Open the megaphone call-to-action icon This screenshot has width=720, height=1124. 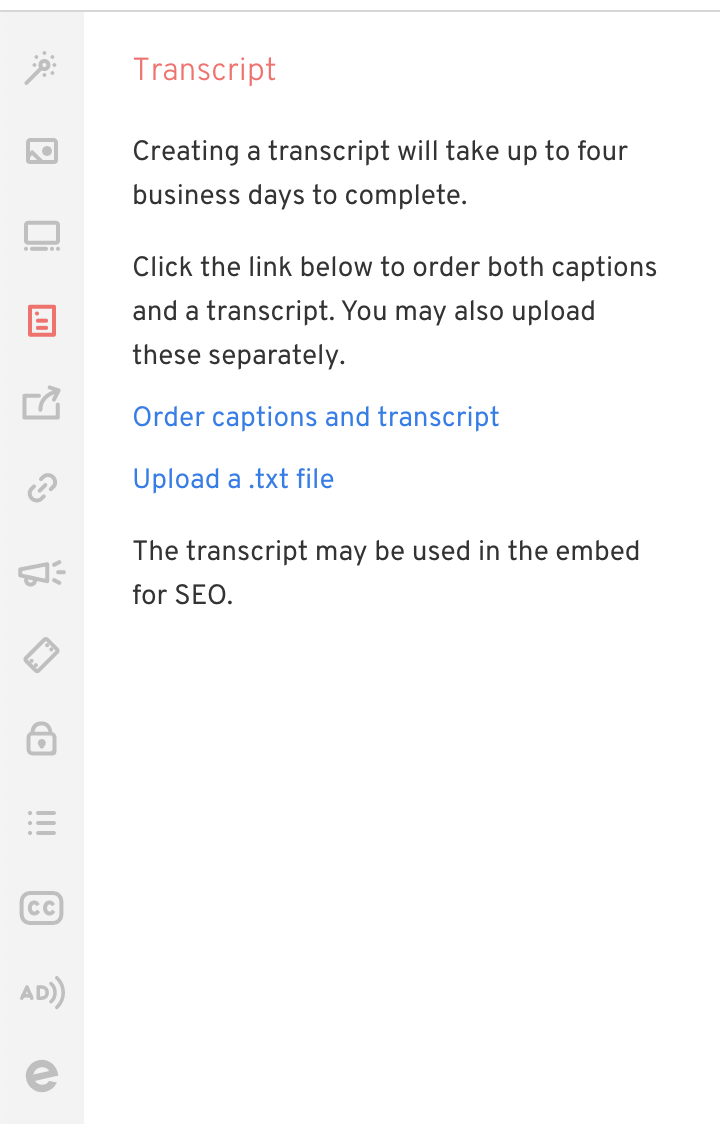[x=42, y=573]
